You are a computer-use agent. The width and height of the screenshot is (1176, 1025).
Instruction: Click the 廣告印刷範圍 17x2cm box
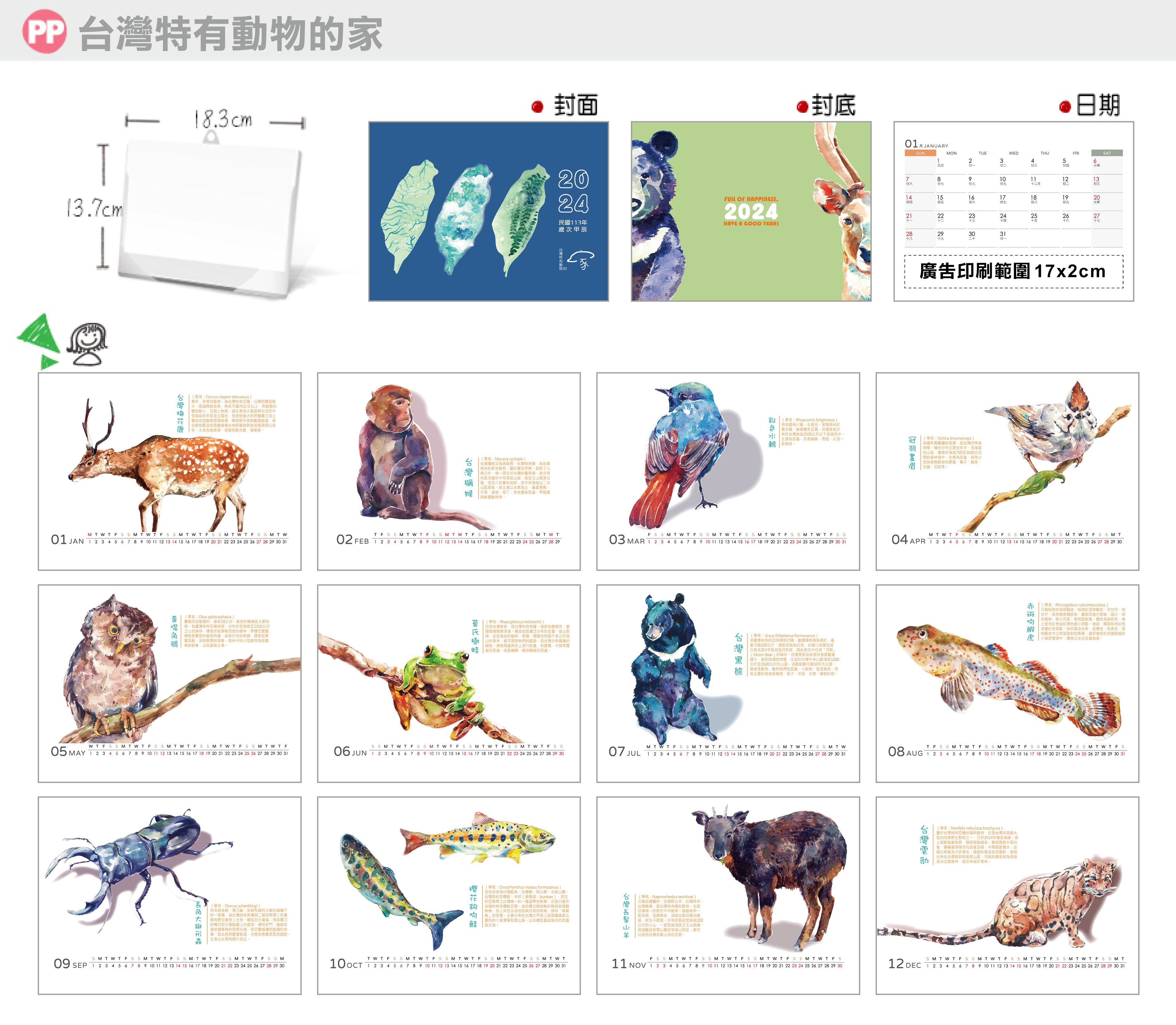pyautogui.click(x=1013, y=271)
